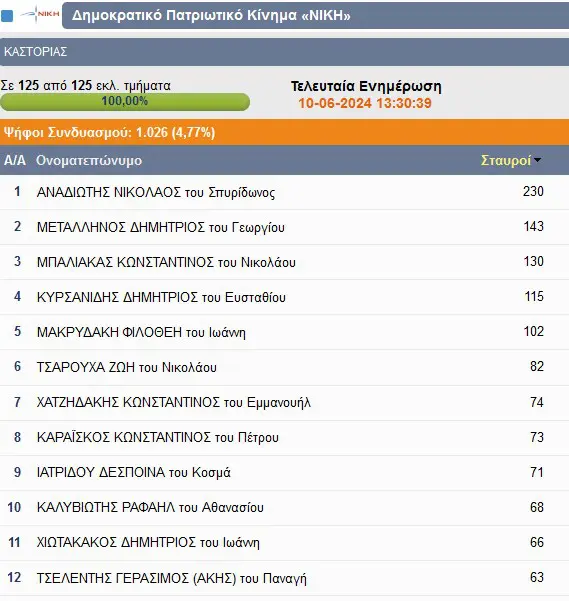Sort by the Σταυροί column header

click(x=506, y=160)
